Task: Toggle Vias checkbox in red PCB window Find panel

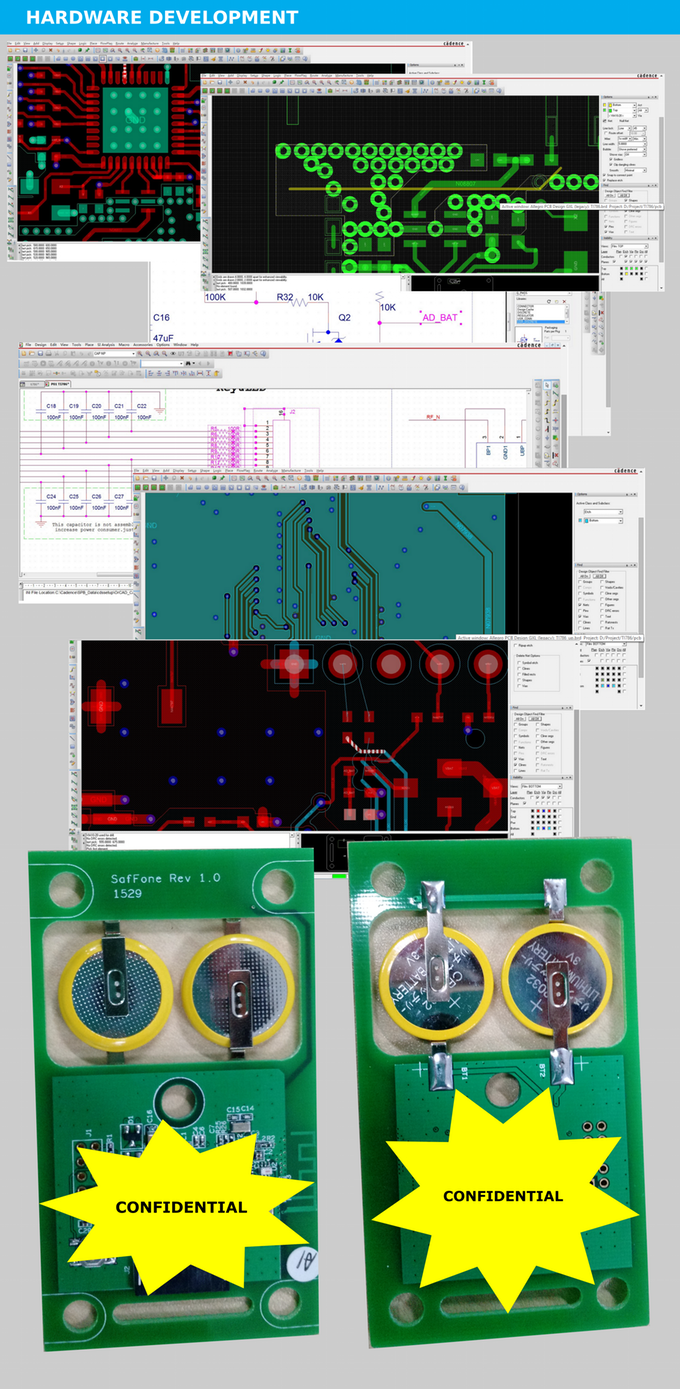Action: tap(515, 759)
